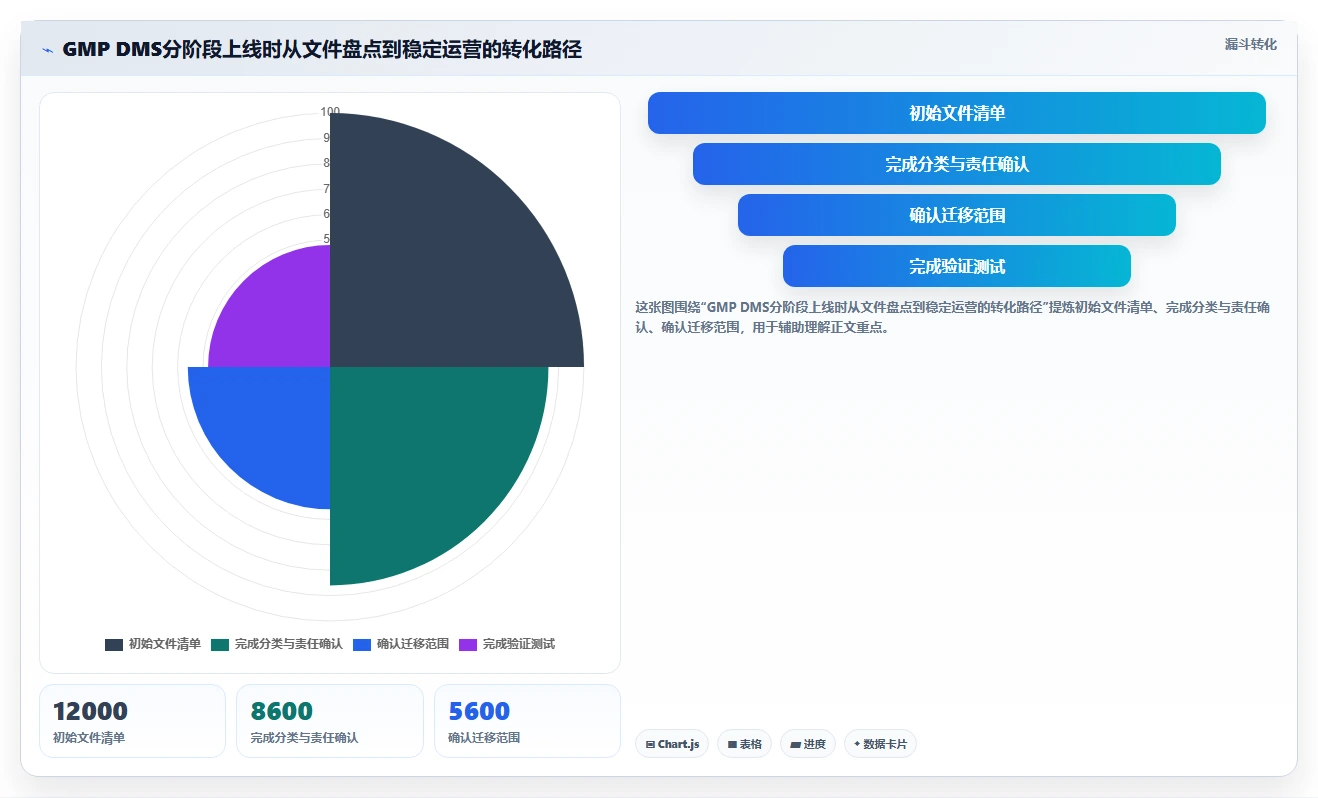Toggle 完成验证测试 legend purple swatch
Image resolution: width=1318 pixels, height=798 pixels.
[468, 644]
